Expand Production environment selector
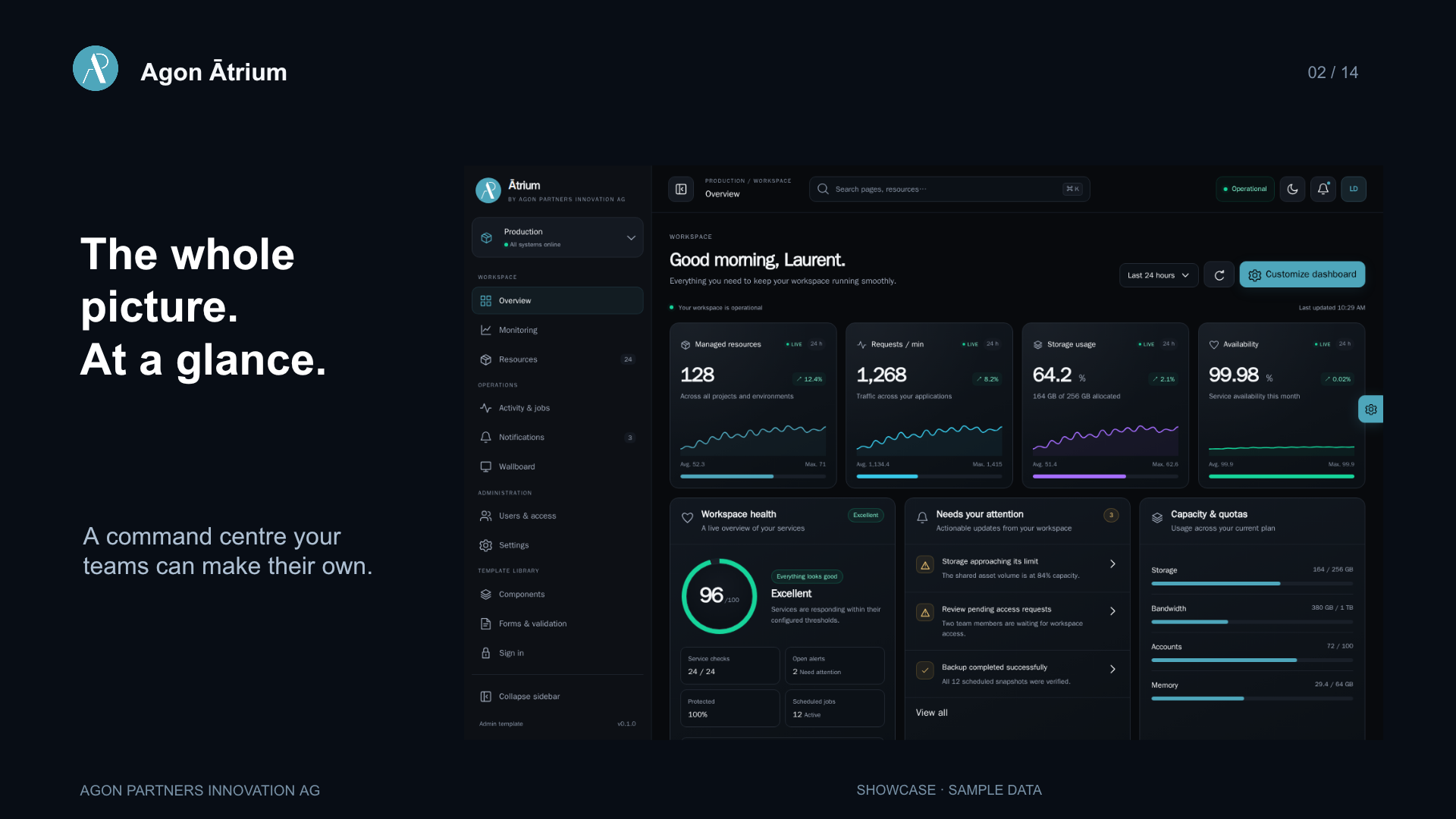This screenshot has width=1456, height=819. [557, 237]
